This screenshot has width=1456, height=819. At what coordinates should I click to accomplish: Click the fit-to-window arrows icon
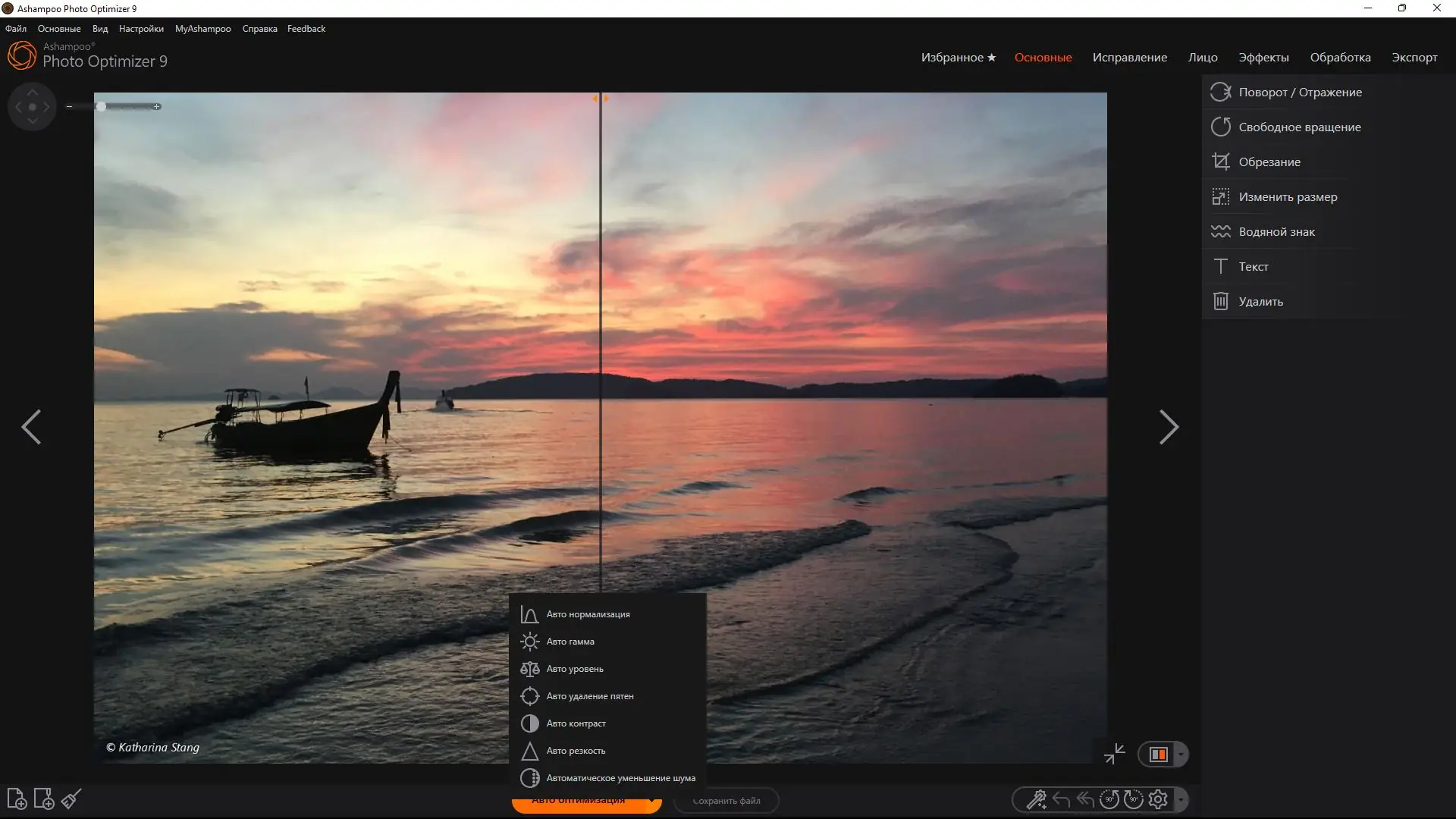[1114, 754]
